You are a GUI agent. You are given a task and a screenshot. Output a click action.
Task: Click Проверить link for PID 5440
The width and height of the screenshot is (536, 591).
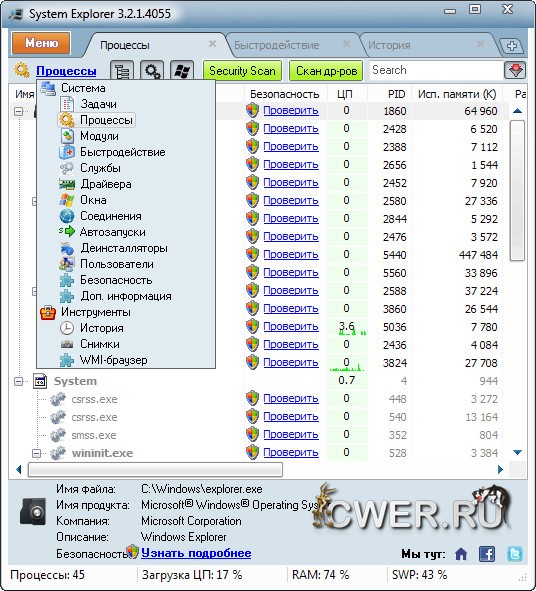point(291,254)
